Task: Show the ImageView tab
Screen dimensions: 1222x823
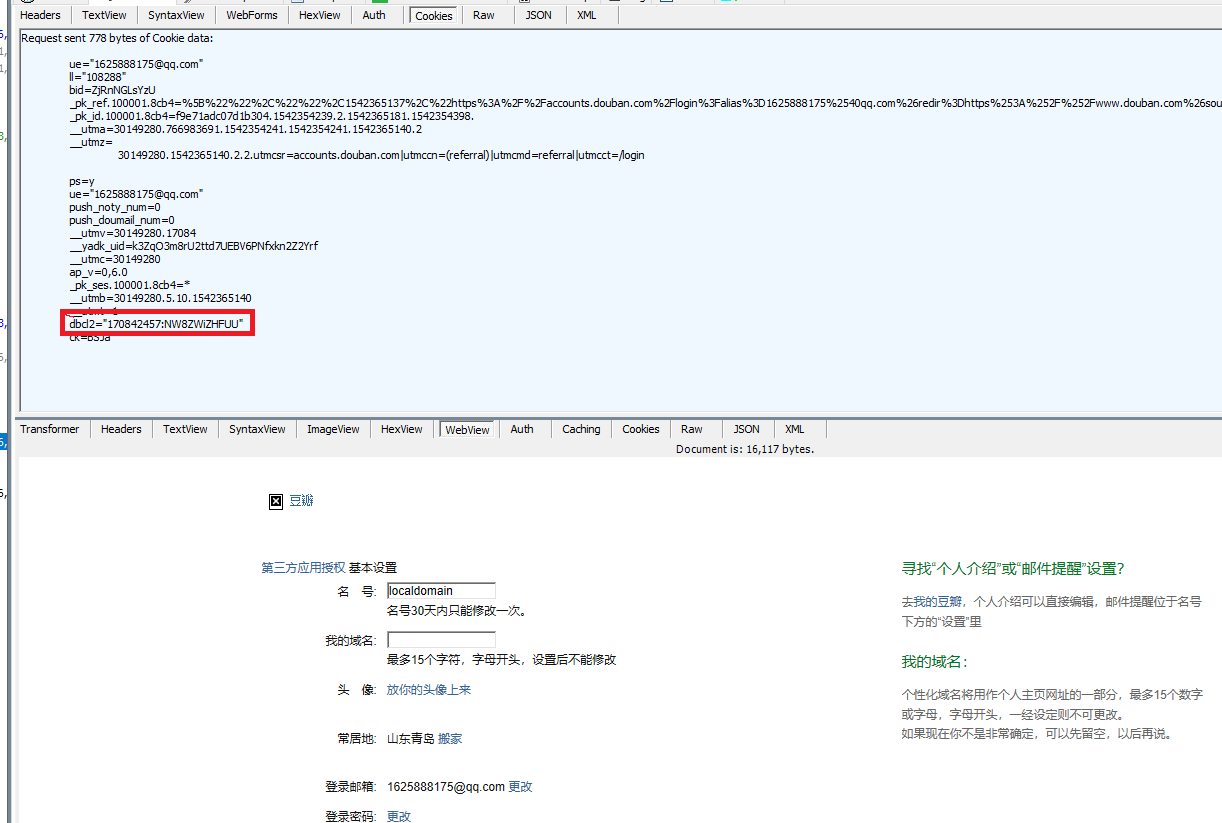Action: point(333,429)
